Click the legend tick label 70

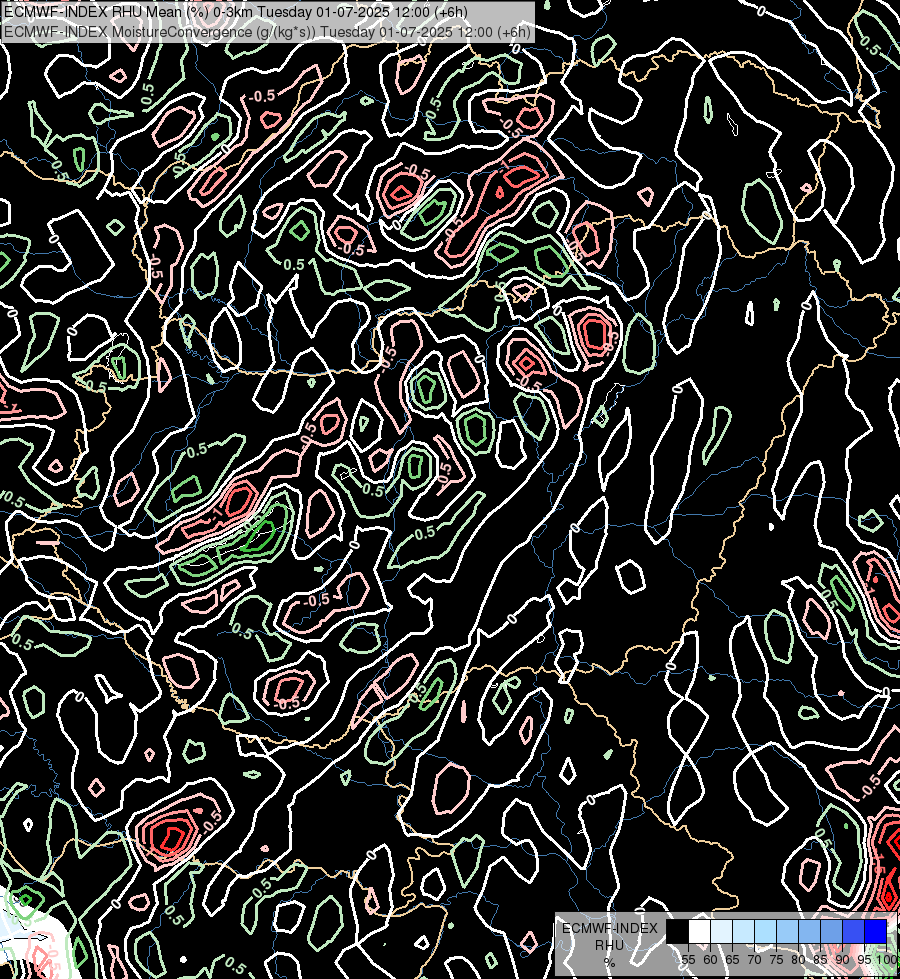(754, 960)
